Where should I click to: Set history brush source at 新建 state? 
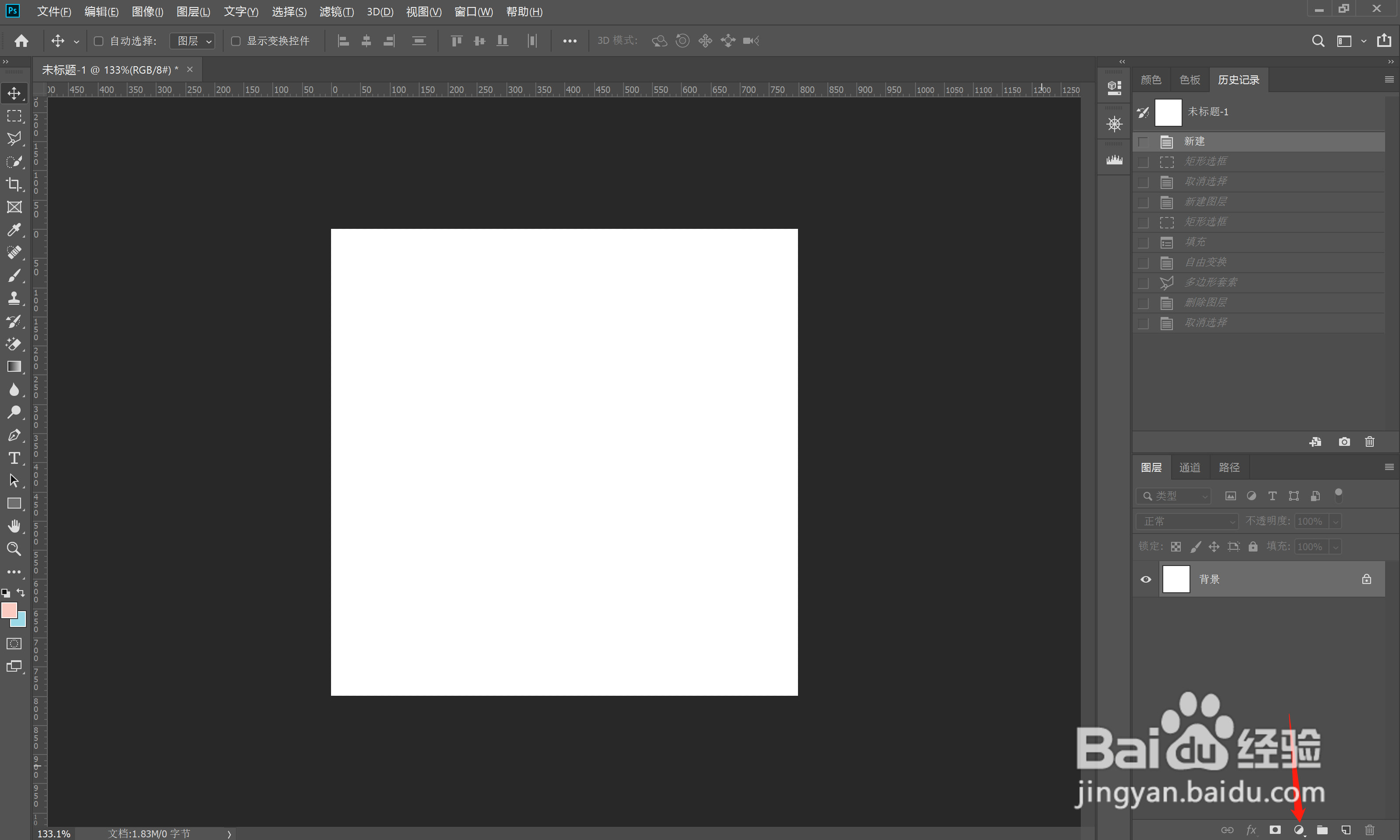point(1144,142)
